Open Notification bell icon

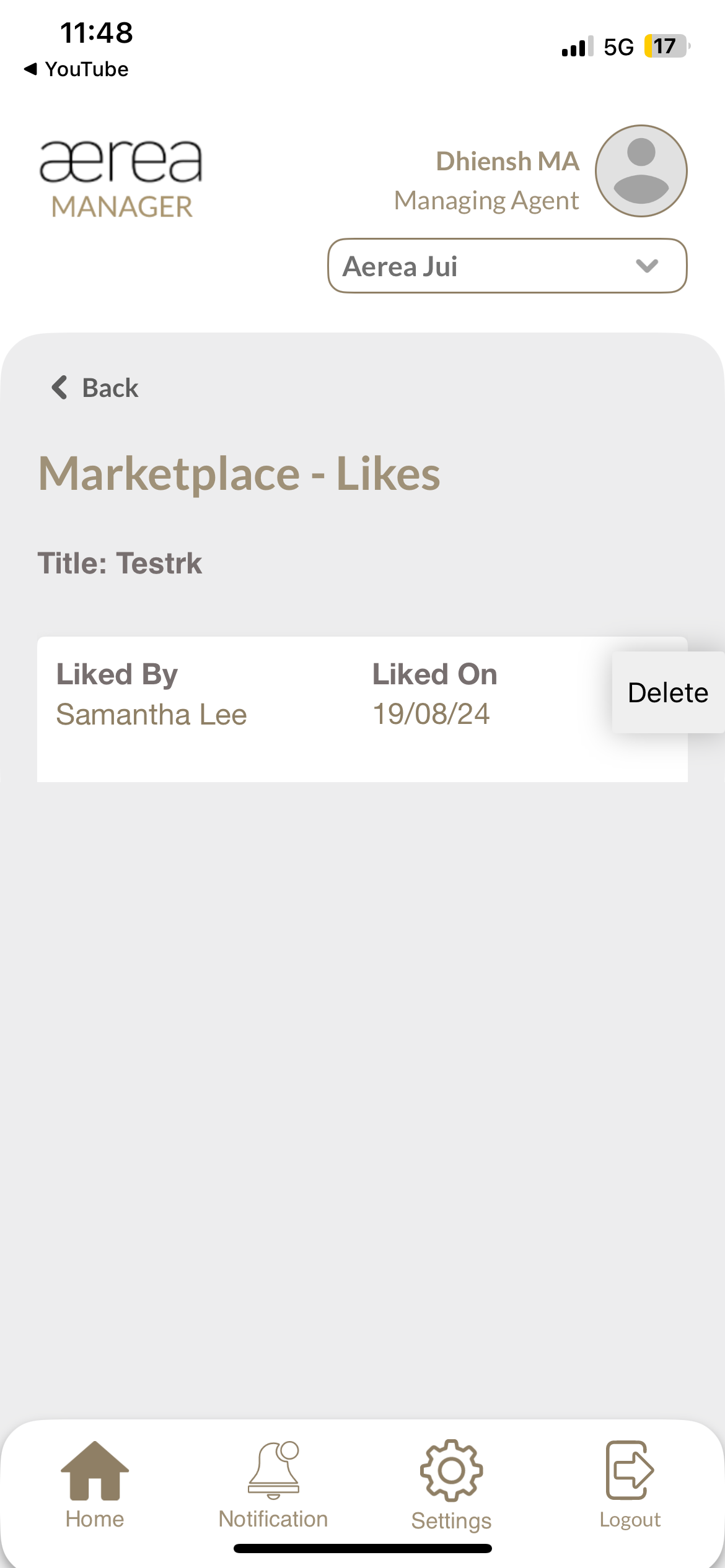[273, 1470]
